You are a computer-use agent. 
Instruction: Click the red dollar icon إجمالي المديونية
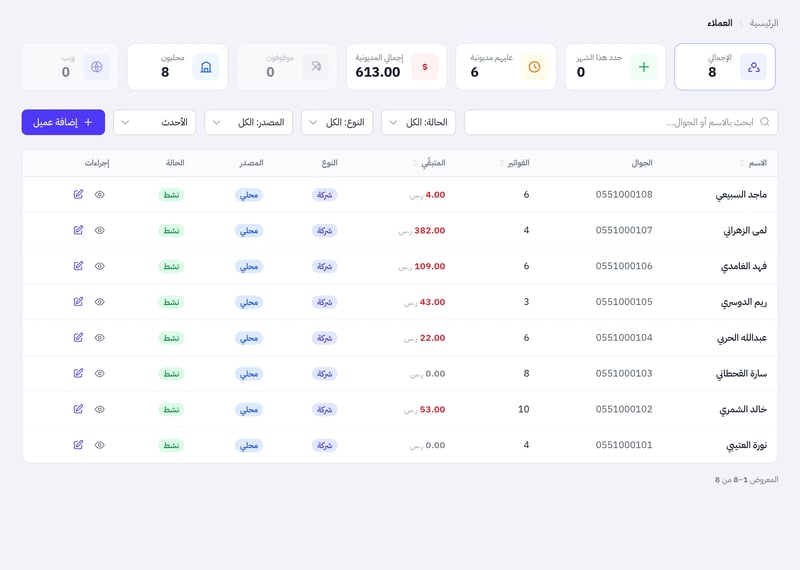424,67
